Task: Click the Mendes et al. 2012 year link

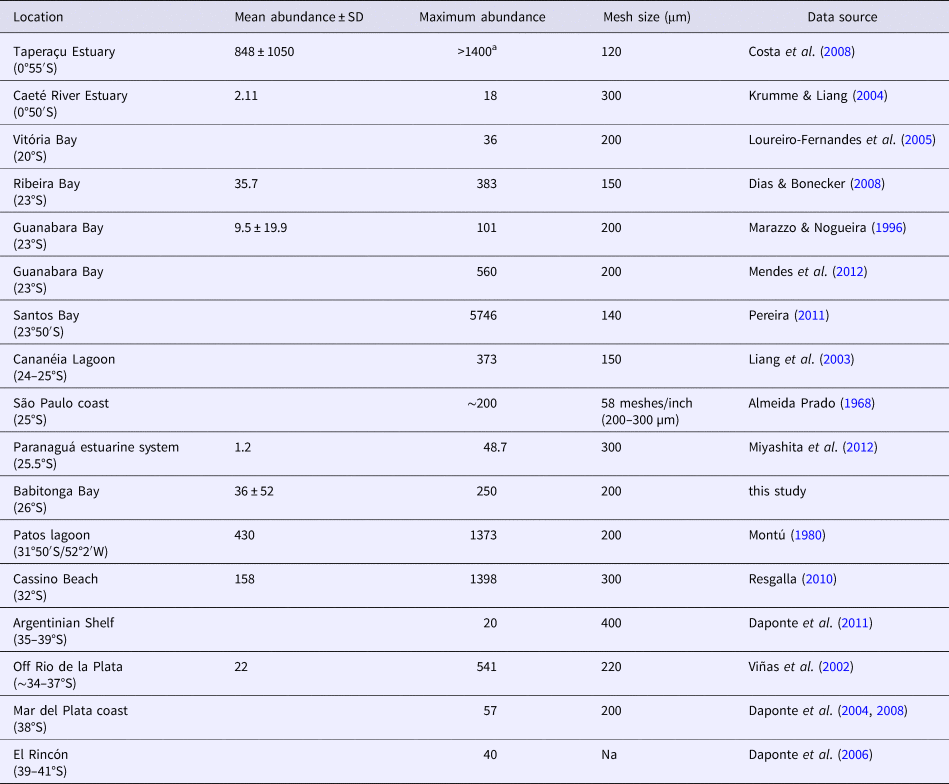Action: tap(849, 272)
